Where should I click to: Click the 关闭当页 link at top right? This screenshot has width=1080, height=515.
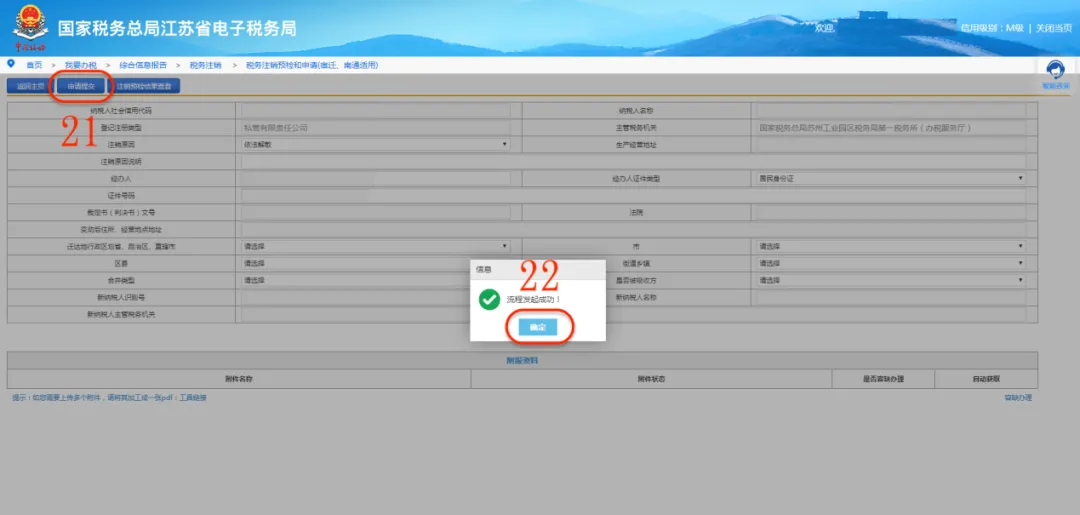(1054, 28)
